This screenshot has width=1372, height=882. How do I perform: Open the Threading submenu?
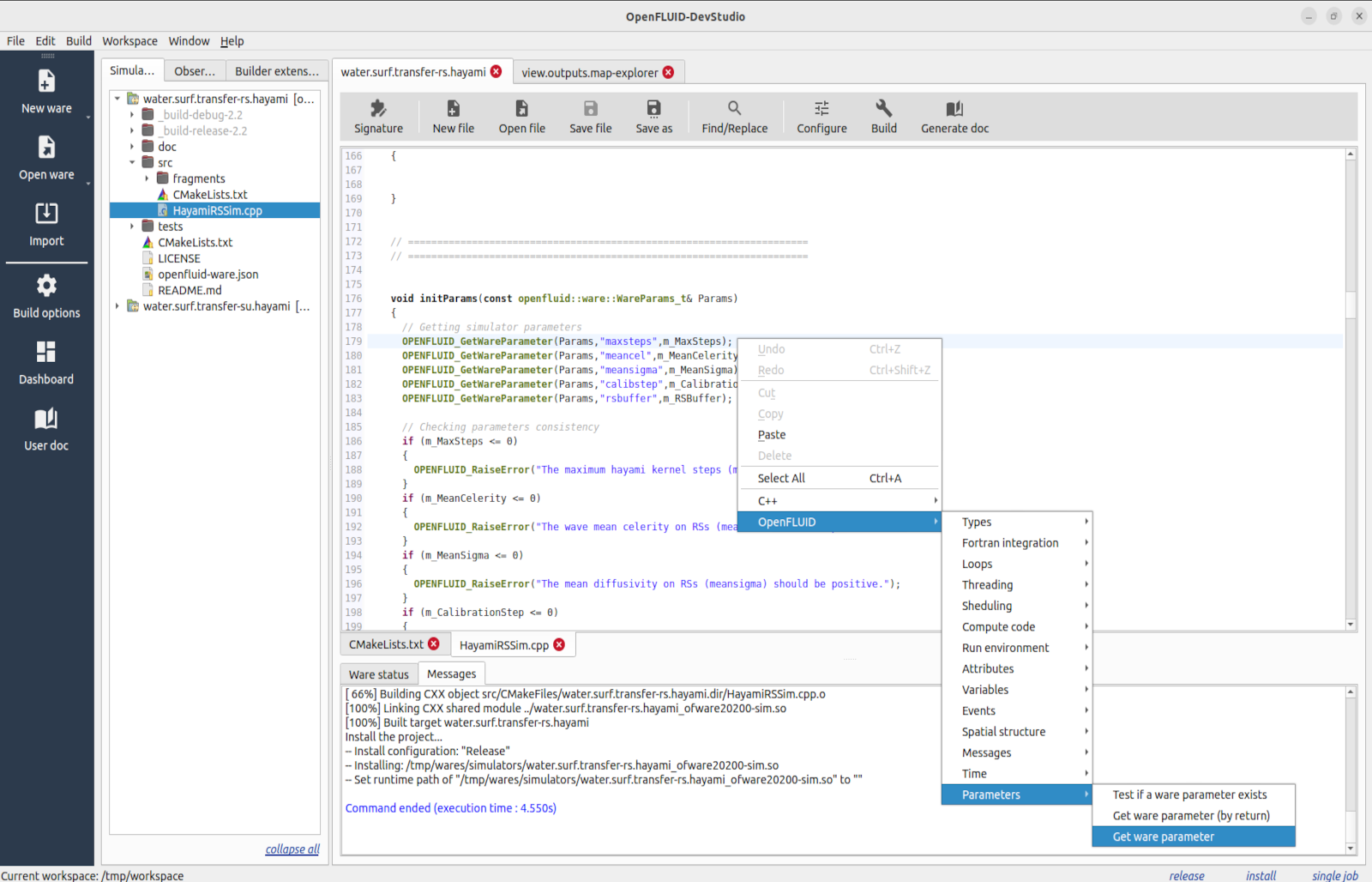click(1016, 585)
